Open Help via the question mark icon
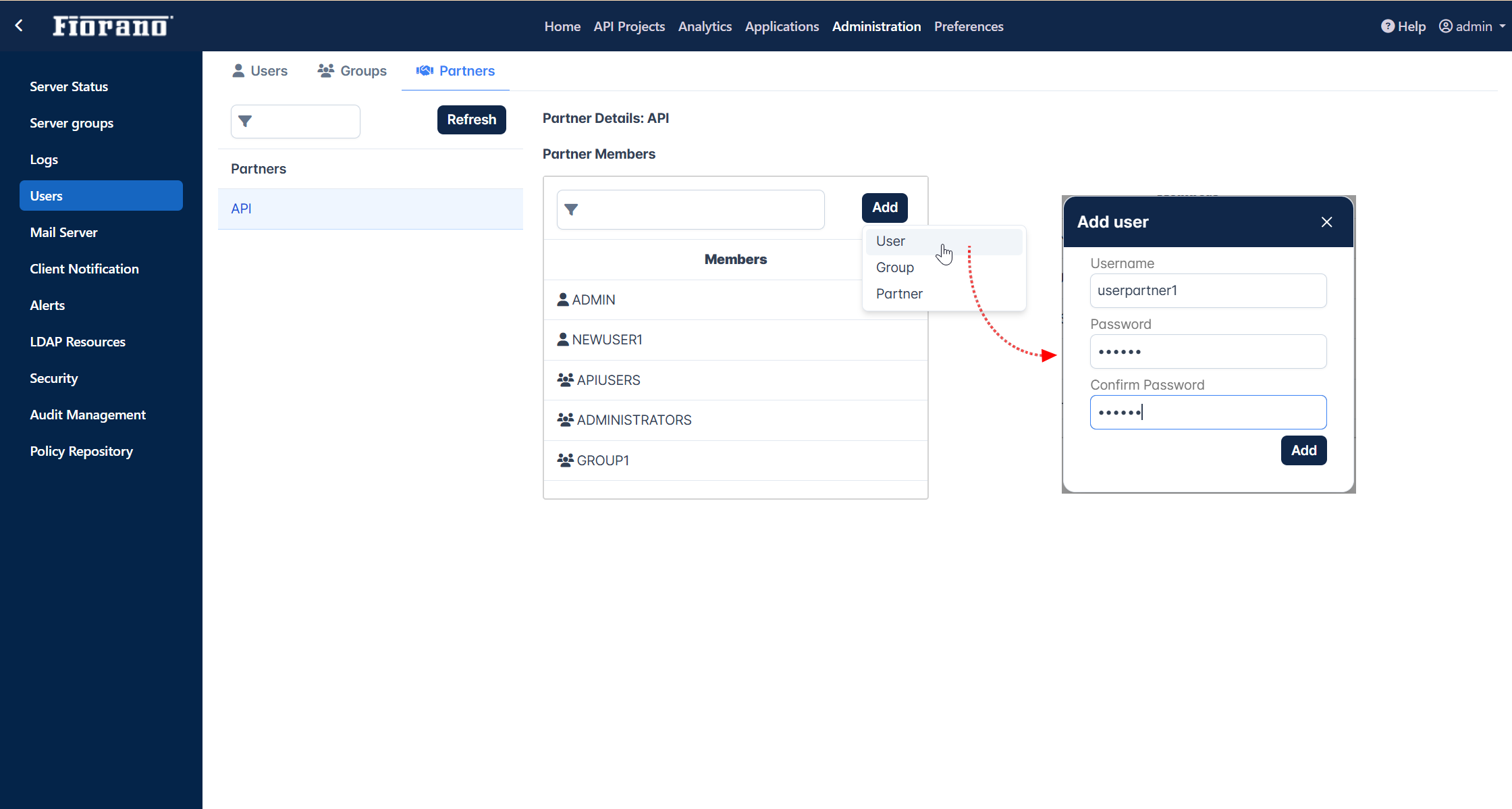 pos(1387,26)
